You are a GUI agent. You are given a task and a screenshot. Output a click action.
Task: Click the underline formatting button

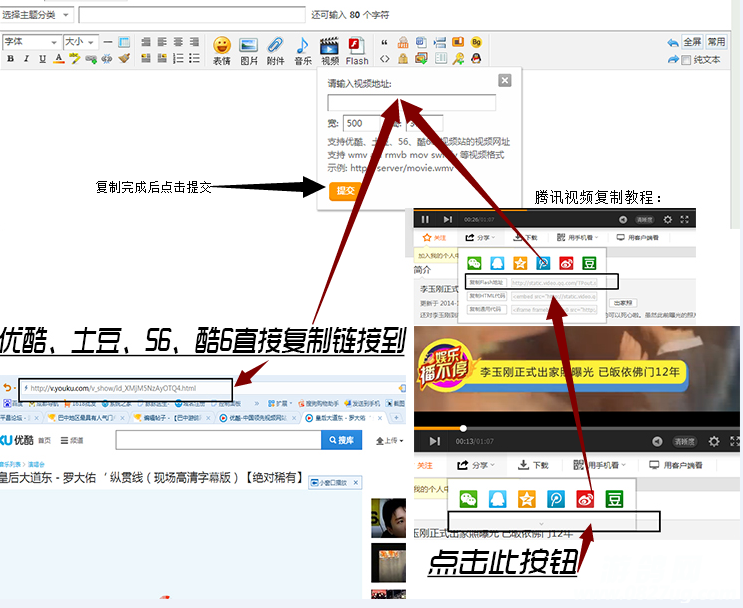click(x=42, y=59)
